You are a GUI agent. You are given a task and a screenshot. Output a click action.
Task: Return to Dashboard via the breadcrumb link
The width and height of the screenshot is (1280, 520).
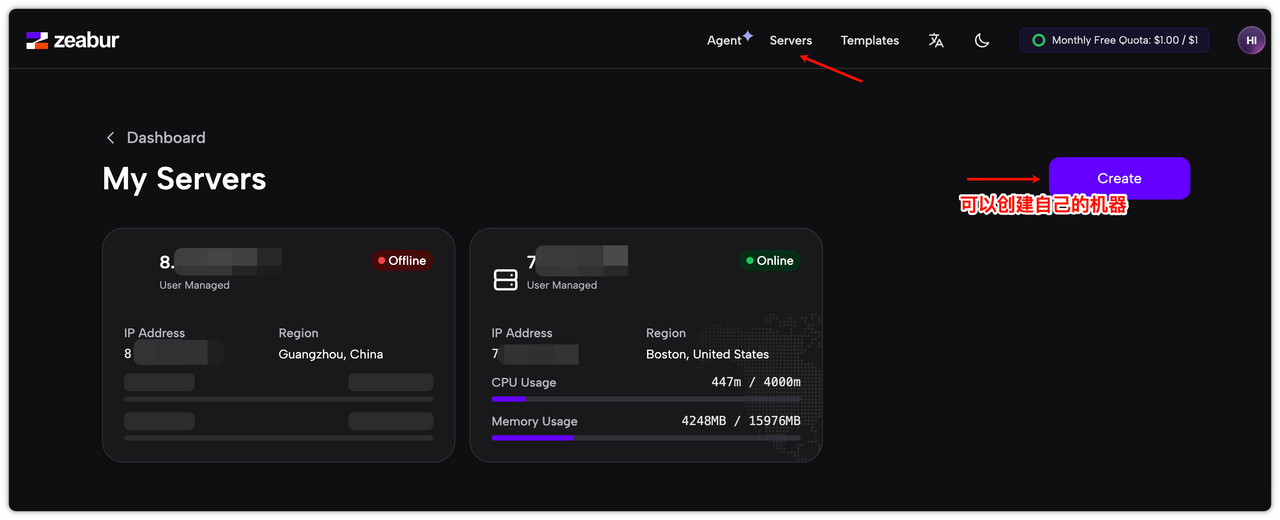tap(166, 138)
